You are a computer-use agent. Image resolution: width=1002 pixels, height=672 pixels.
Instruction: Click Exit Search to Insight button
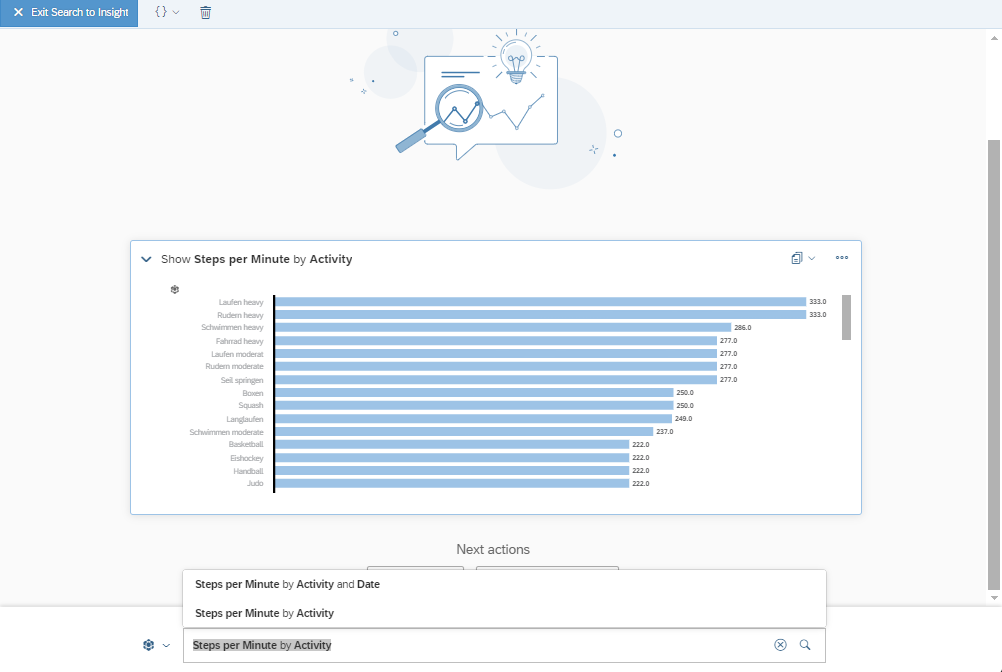(69, 13)
